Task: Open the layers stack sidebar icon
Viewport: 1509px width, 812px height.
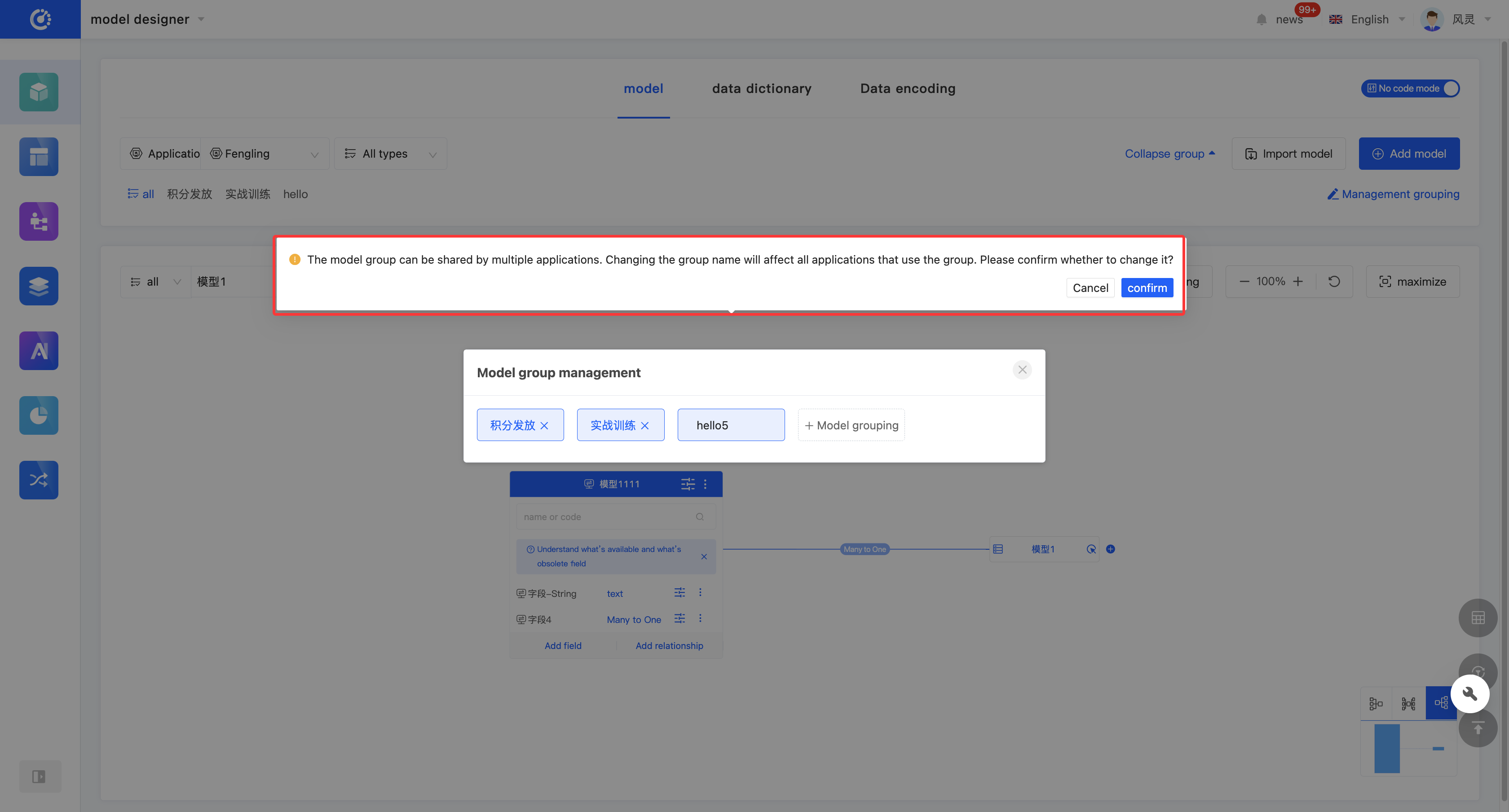Action: [39, 286]
